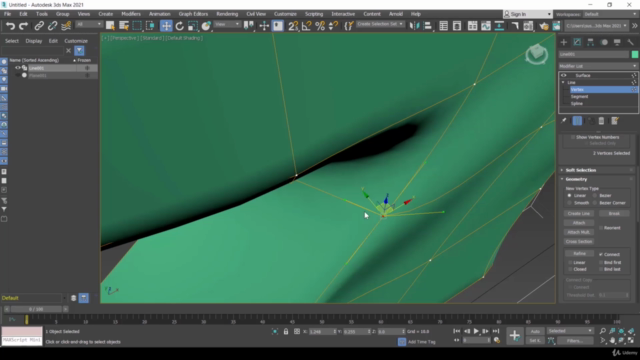Viewport: 640px width, 360px height.
Task: Click the Refine button
Action: tap(579, 254)
